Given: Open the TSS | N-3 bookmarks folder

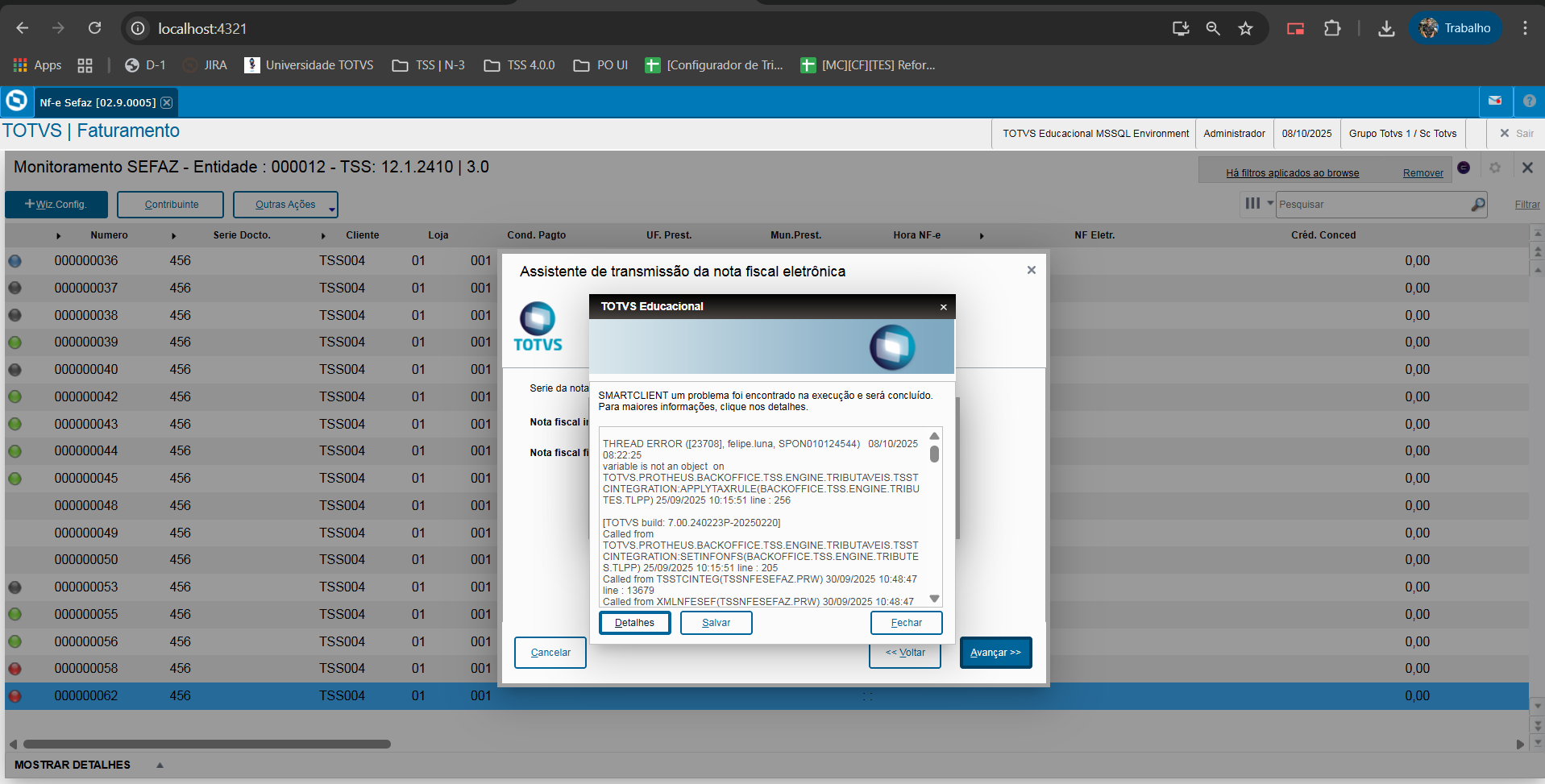Looking at the screenshot, I should (428, 65).
